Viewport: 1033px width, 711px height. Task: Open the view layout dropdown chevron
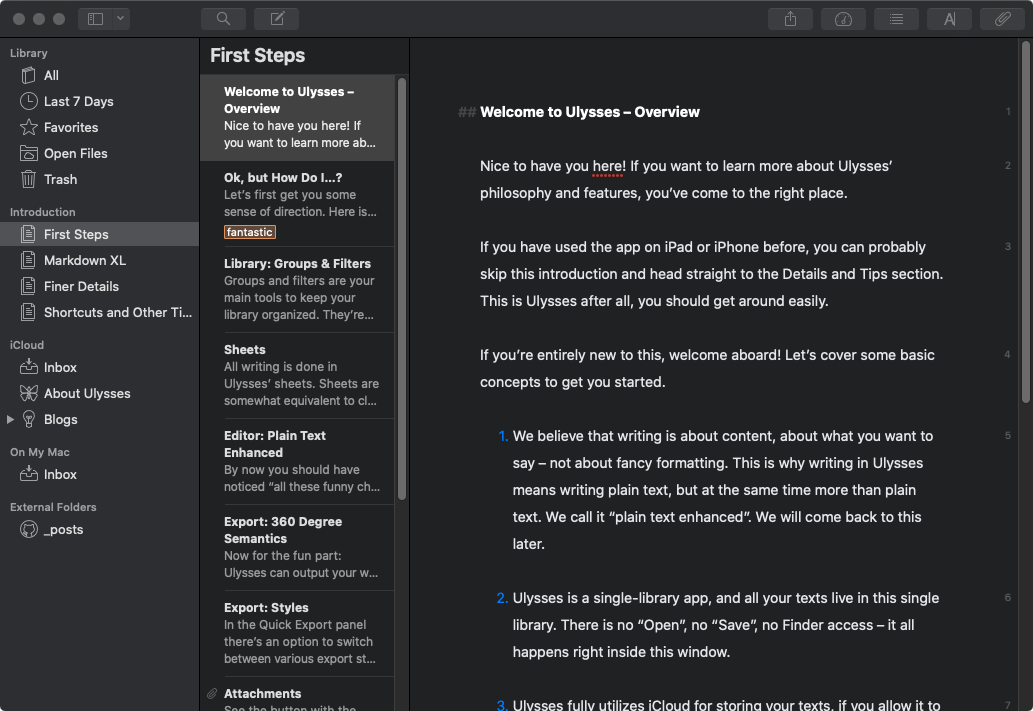pos(121,18)
